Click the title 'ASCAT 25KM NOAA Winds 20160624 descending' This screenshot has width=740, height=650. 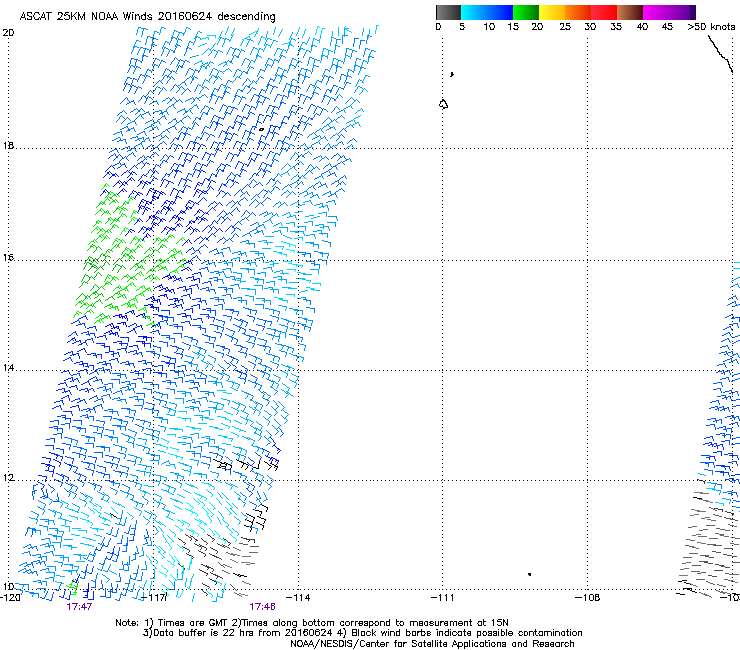point(147,16)
